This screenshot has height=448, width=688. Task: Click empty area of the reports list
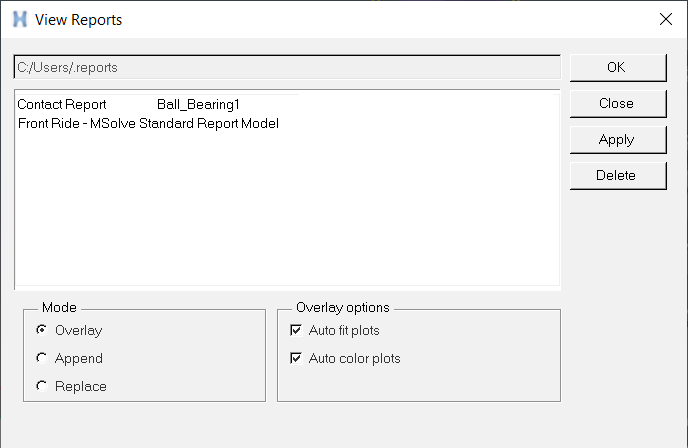click(x=285, y=220)
